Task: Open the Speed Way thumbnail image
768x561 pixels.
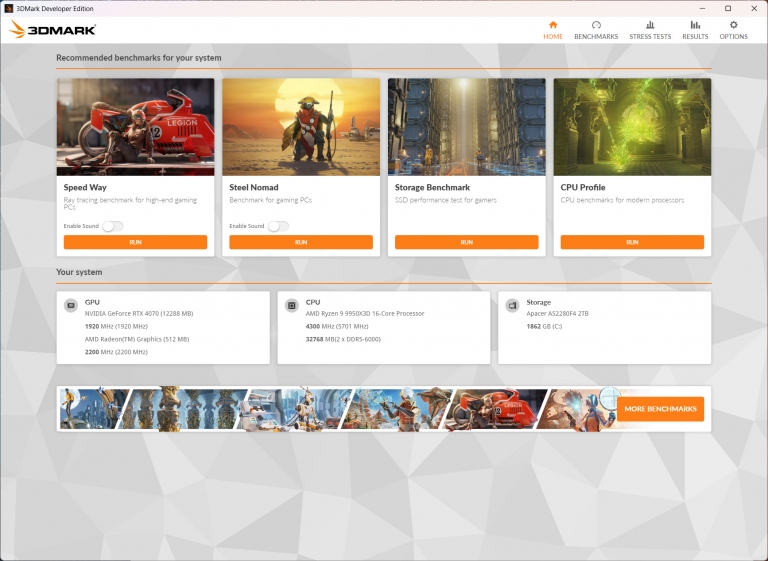Action: click(x=135, y=127)
